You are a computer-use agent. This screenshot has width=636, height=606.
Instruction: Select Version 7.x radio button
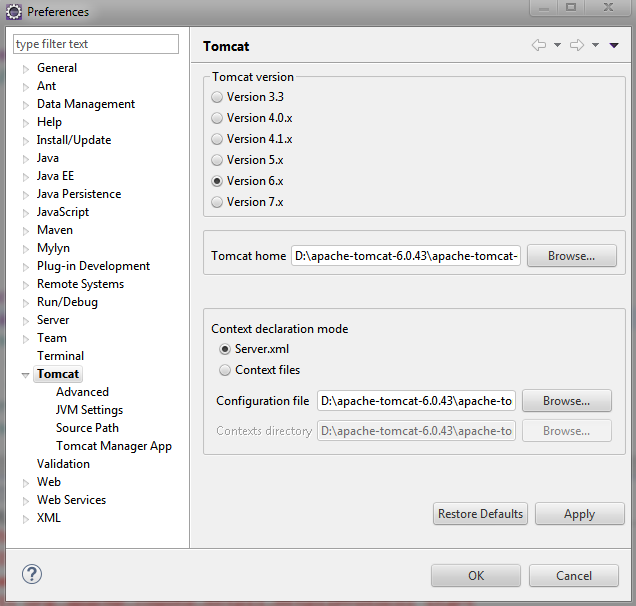(217, 202)
